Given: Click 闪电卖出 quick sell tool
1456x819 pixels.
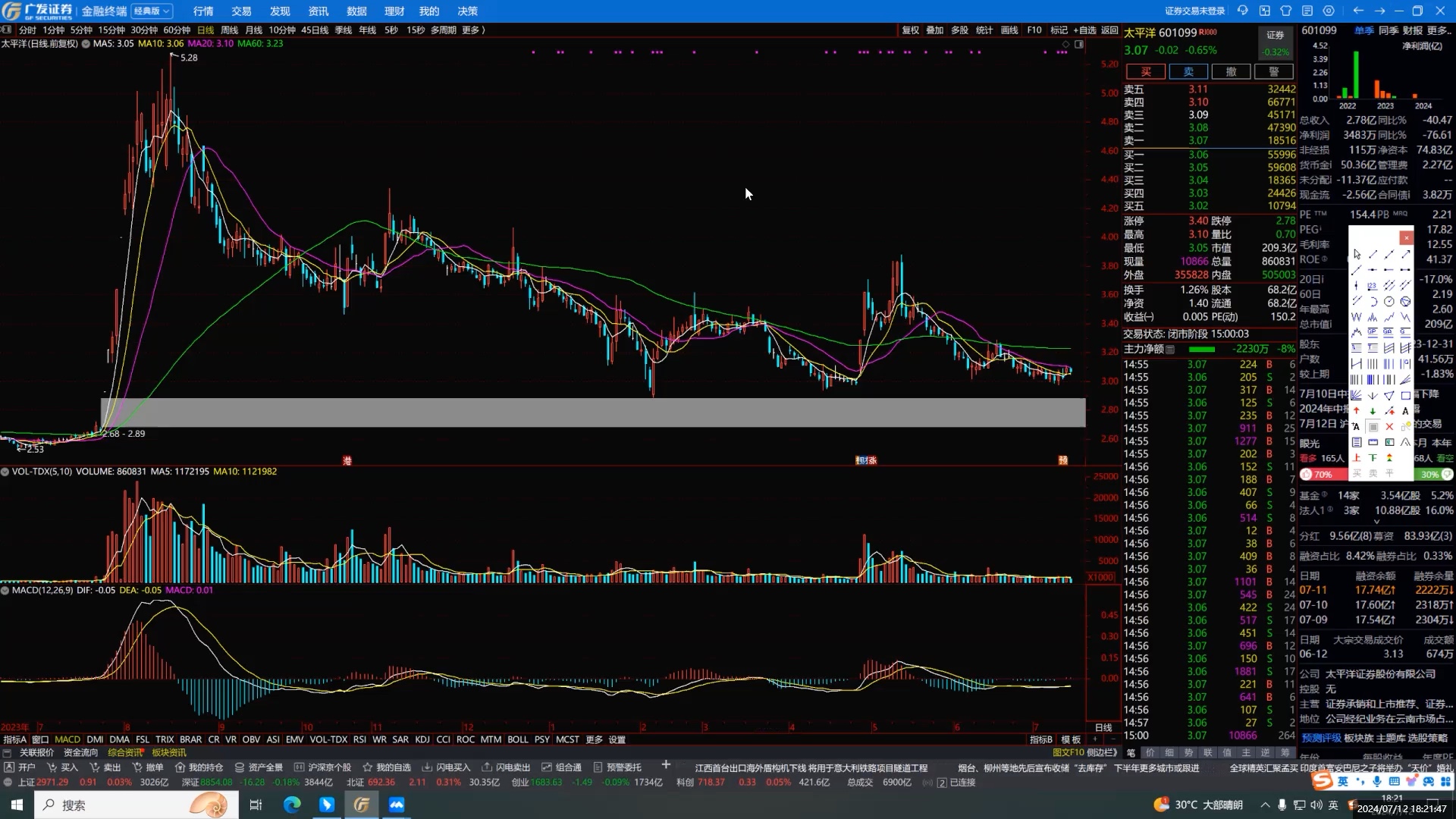Looking at the screenshot, I should coord(507,767).
